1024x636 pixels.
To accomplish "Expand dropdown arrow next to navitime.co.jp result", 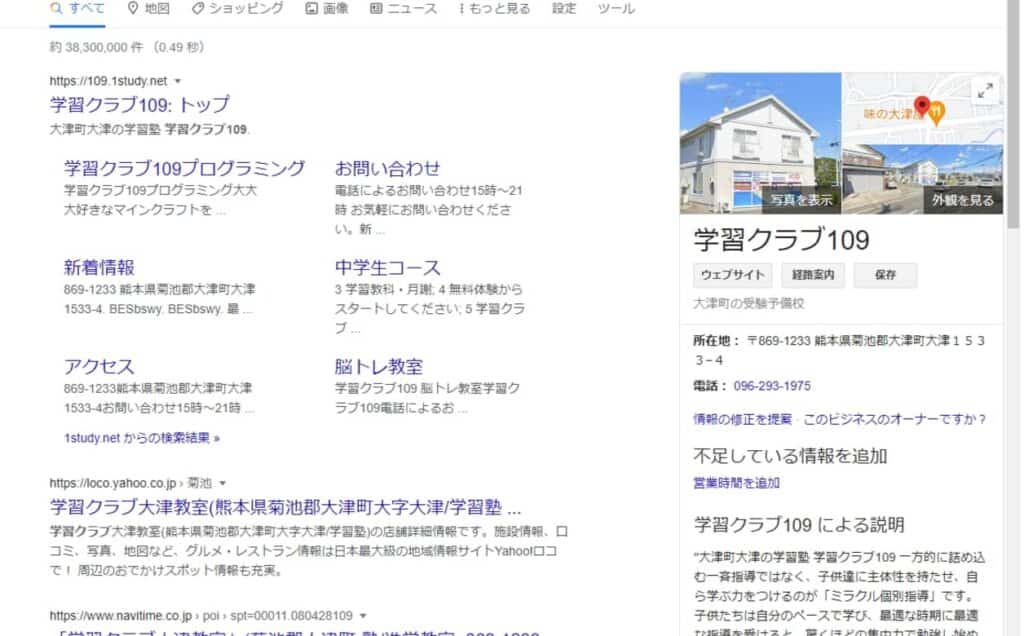I will [363, 616].
